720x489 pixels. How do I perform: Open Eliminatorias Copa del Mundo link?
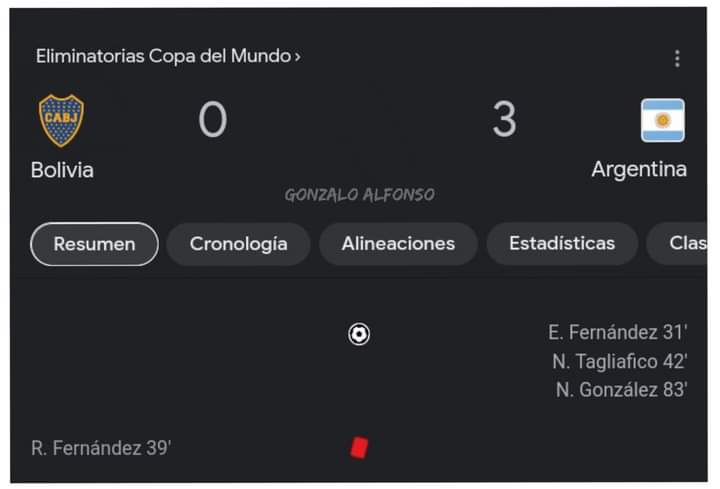click(x=168, y=56)
